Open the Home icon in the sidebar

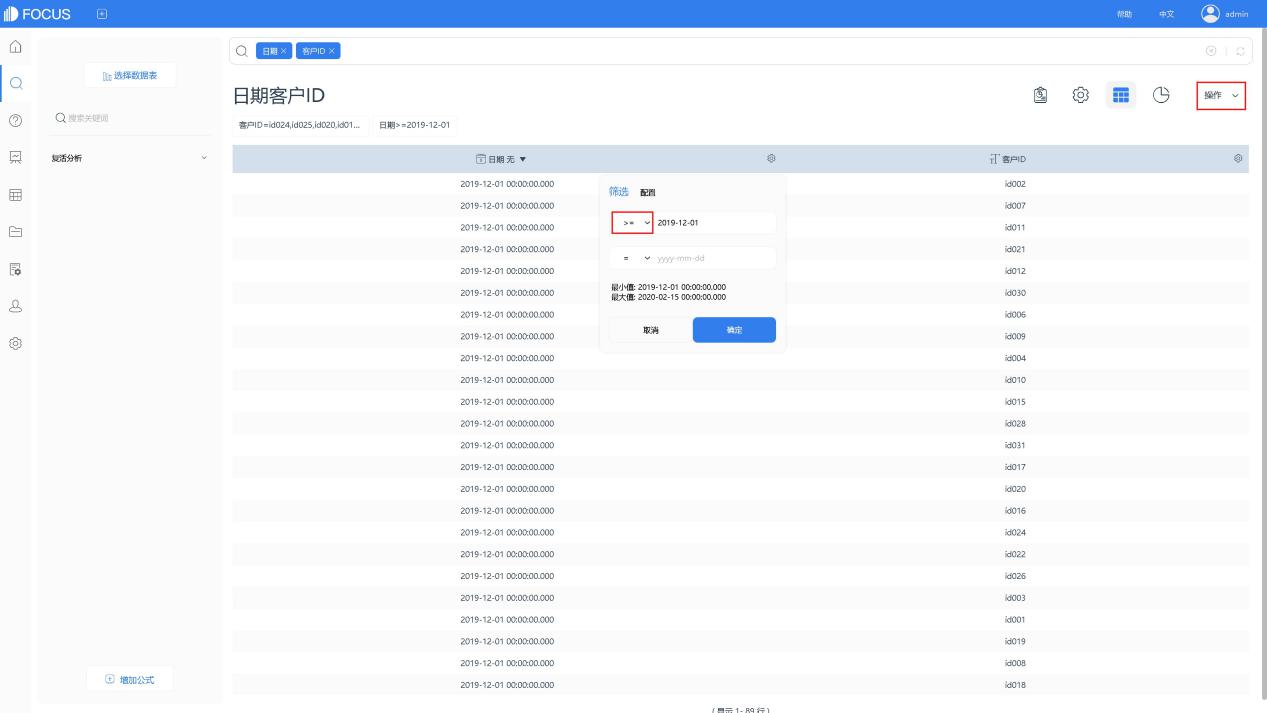coord(15,47)
